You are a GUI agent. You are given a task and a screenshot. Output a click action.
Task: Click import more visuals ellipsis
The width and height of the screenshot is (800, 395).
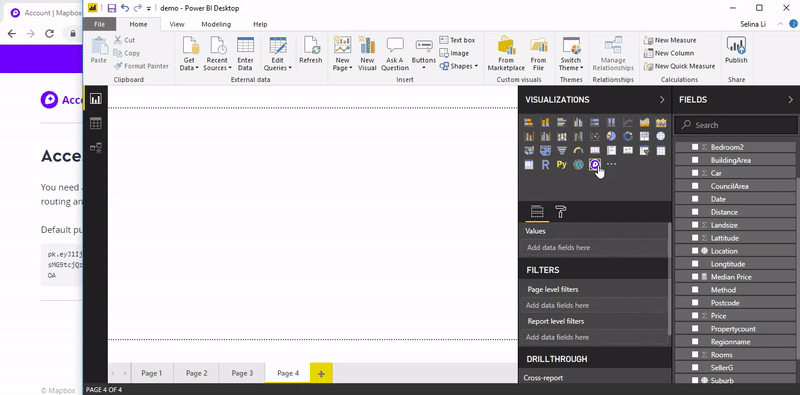(611, 164)
